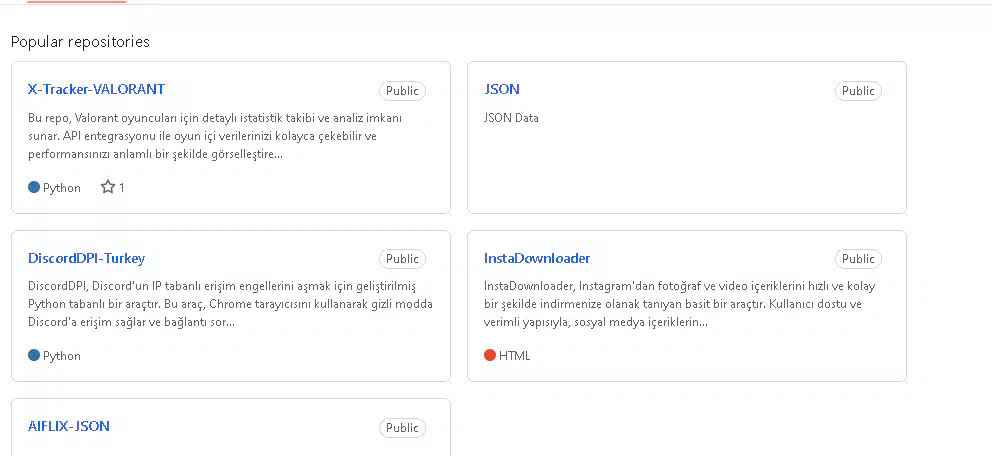Click the star icon on X-Tracker-VALORANT
The width and height of the screenshot is (992, 456).
coord(108,187)
